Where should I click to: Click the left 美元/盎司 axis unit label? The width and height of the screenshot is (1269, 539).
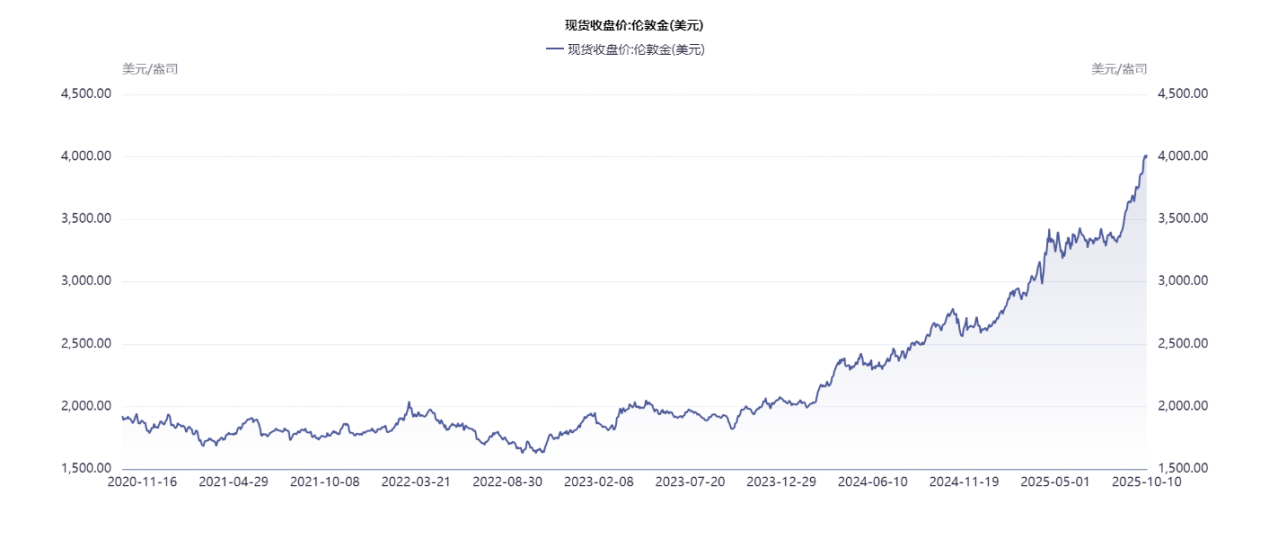tap(150, 69)
